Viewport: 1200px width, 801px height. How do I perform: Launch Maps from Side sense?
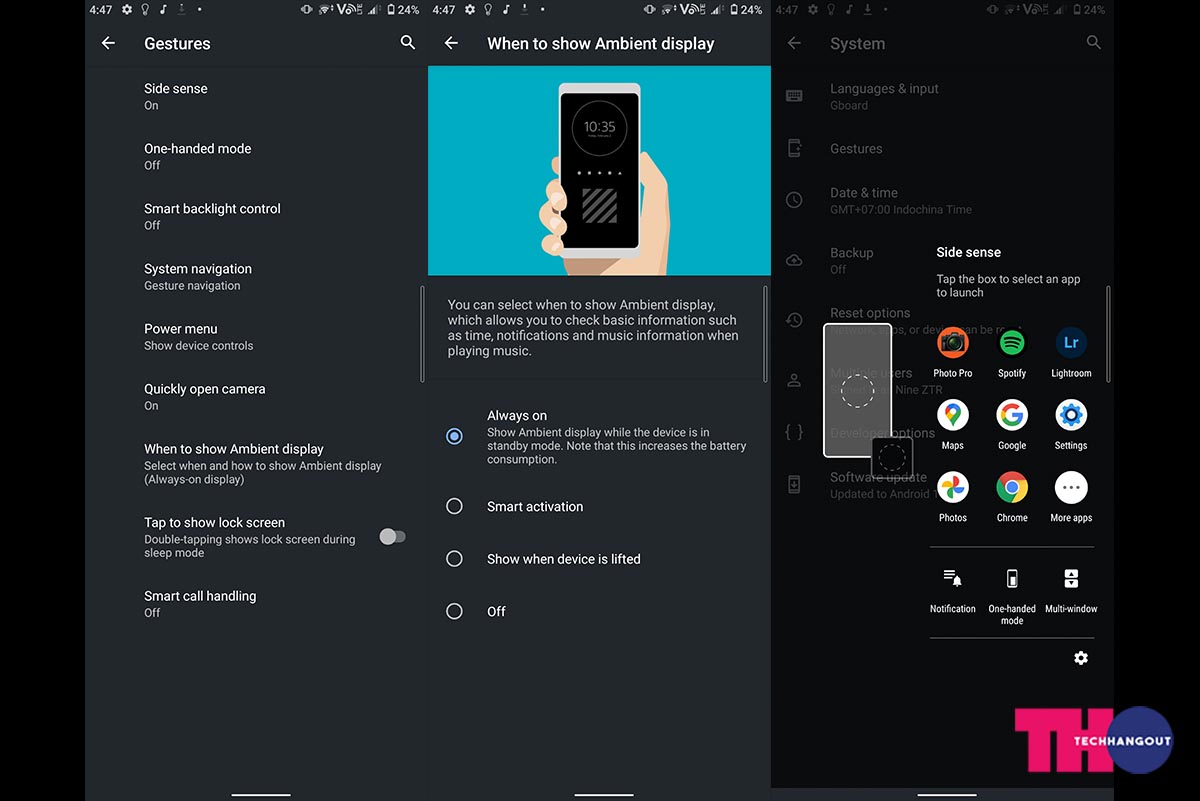[x=952, y=425]
